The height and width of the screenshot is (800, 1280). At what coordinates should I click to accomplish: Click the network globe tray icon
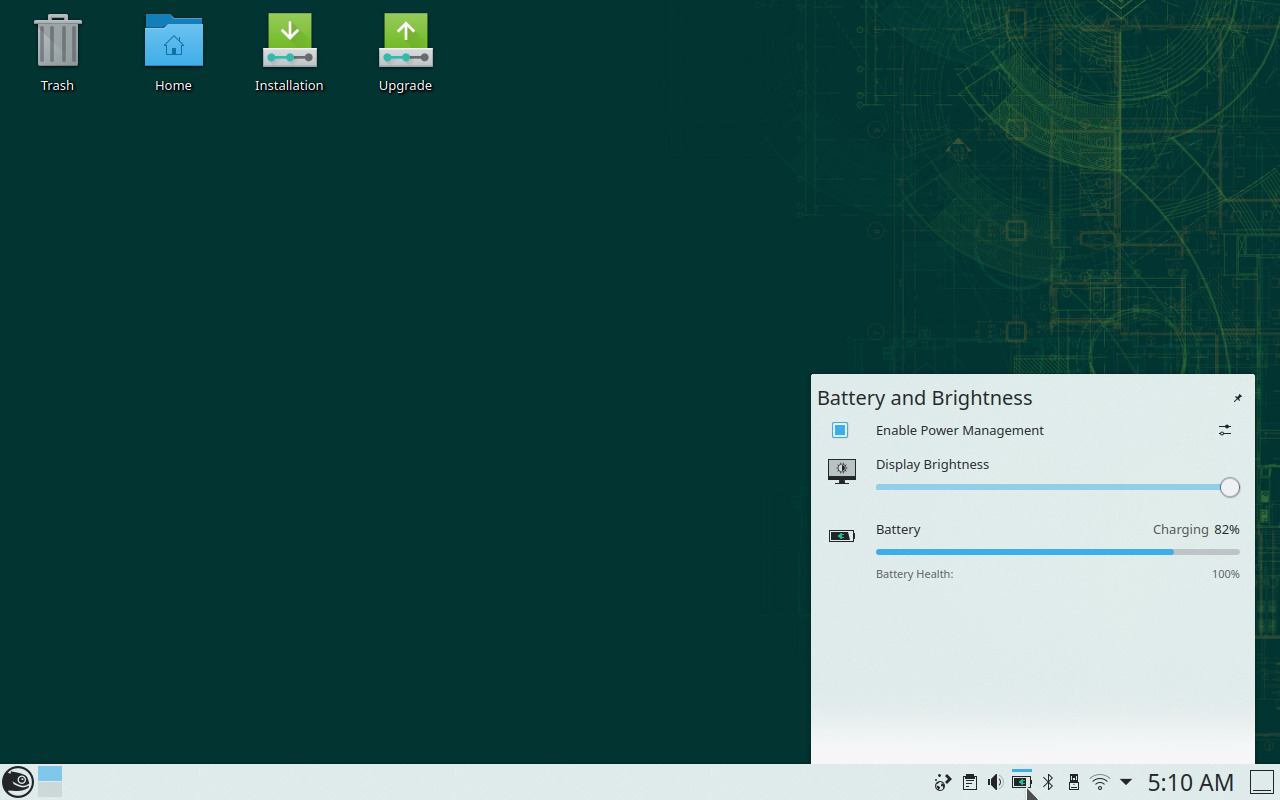942,782
